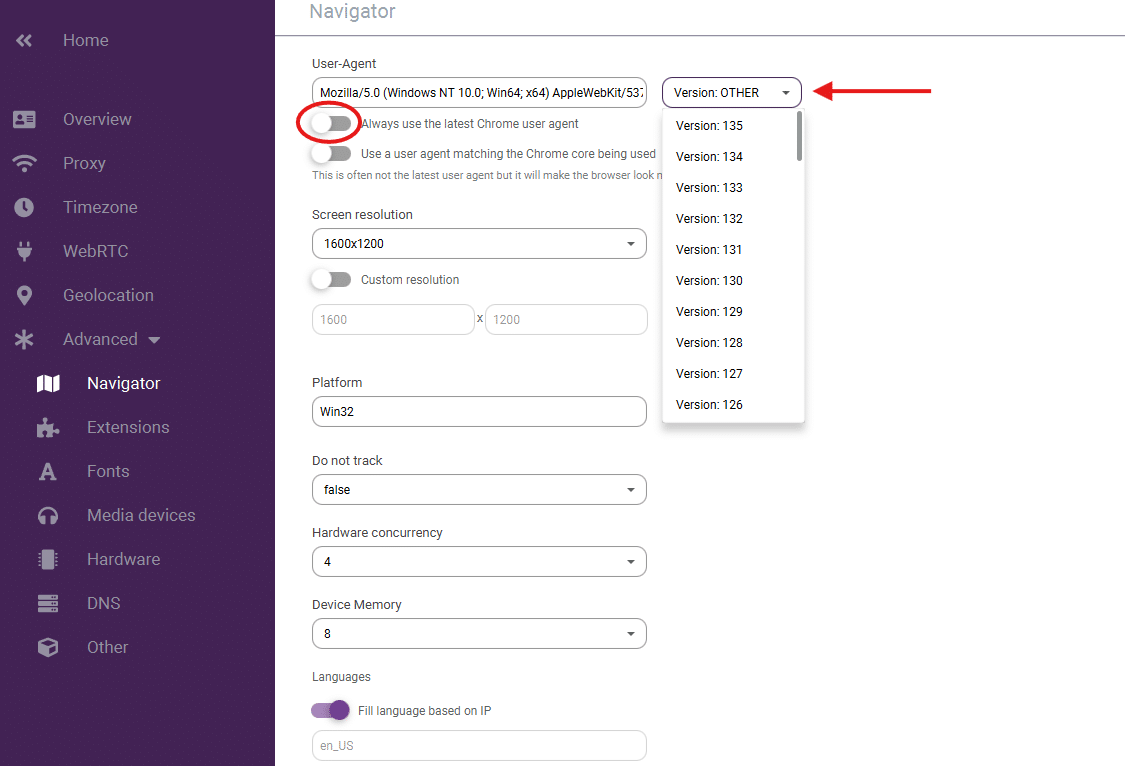Click the Media devices headphones icon
Image resolution: width=1125 pixels, height=766 pixels.
[x=48, y=515]
